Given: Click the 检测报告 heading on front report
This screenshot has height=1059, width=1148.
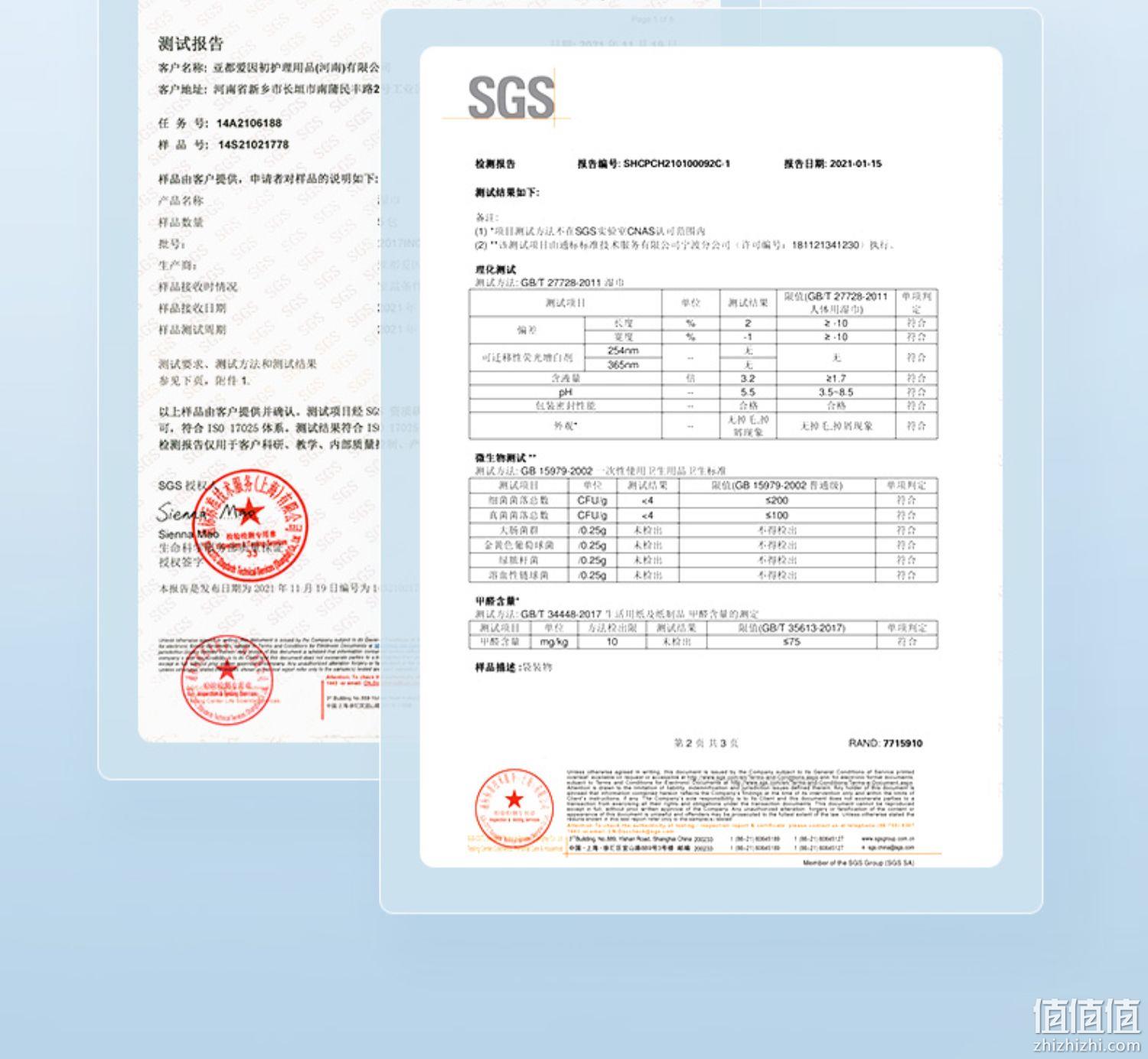Looking at the screenshot, I should (x=495, y=164).
